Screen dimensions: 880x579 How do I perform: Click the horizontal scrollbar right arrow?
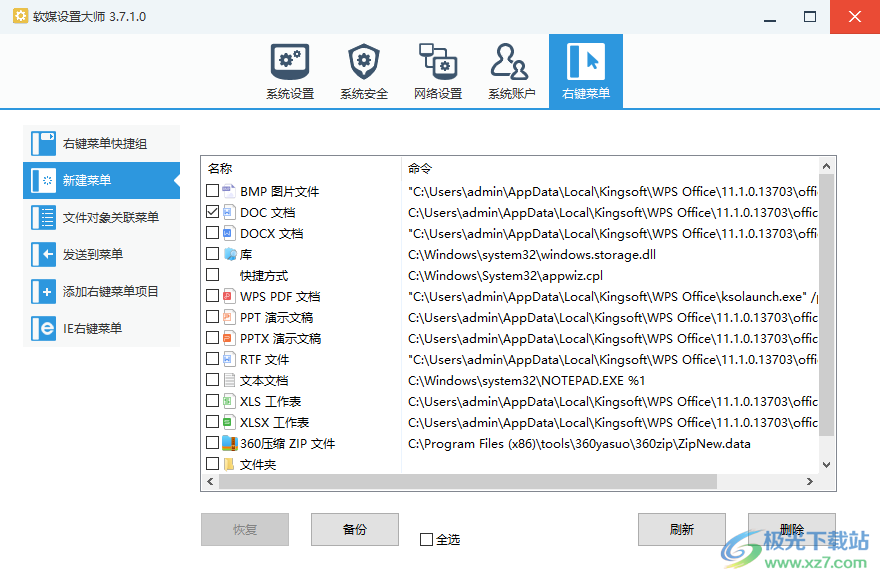pos(810,481)
